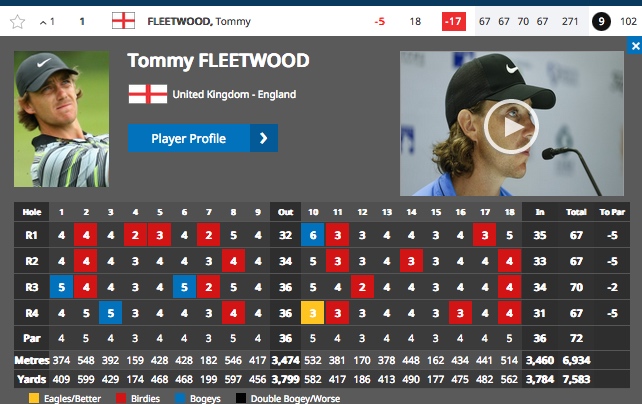642x404 pixels.
Task: Click the black circle showing 9
Action: (602, 21)
